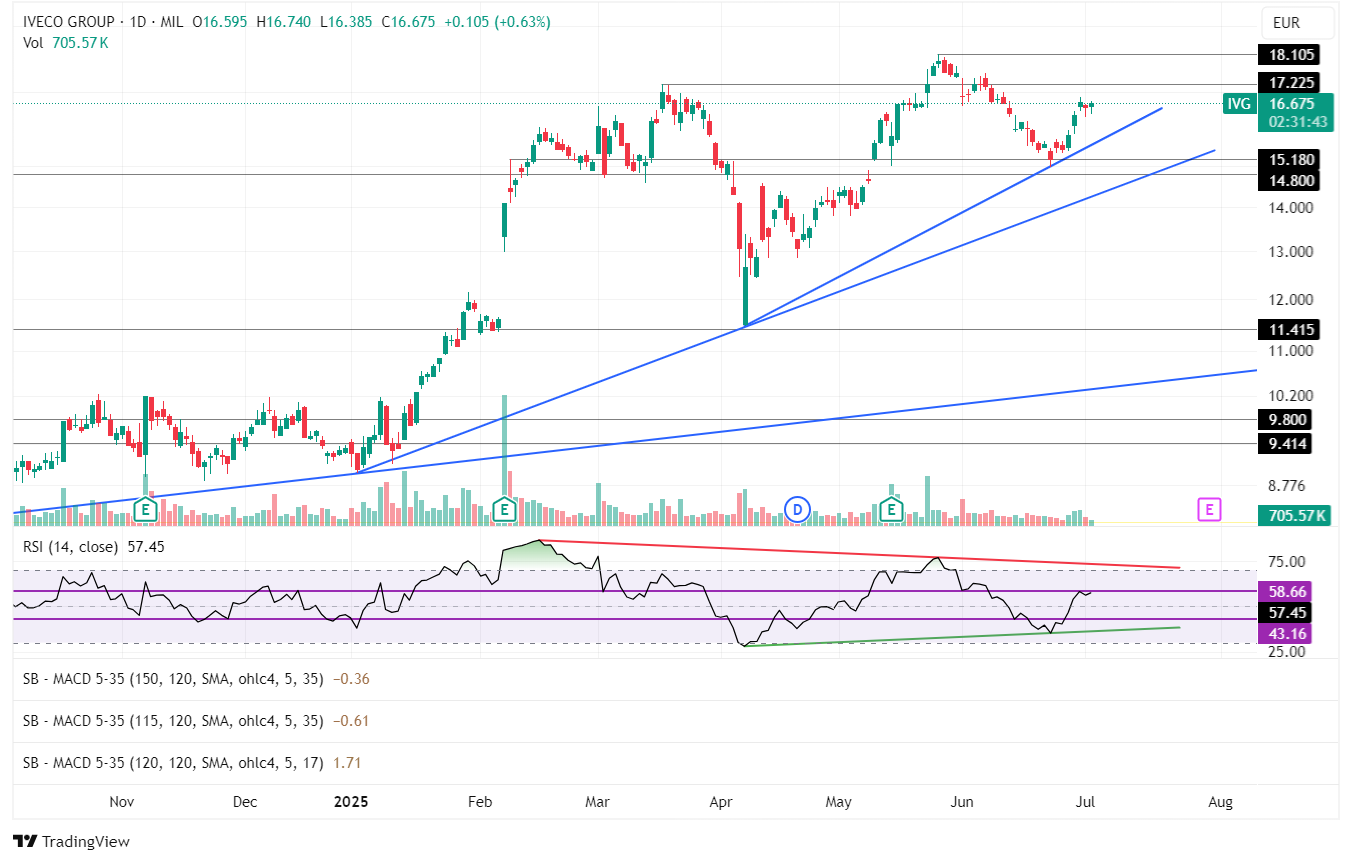Click the 10.200 axis price value
The height and width of the screenshot is (863, 1352).
point(1290,396)
